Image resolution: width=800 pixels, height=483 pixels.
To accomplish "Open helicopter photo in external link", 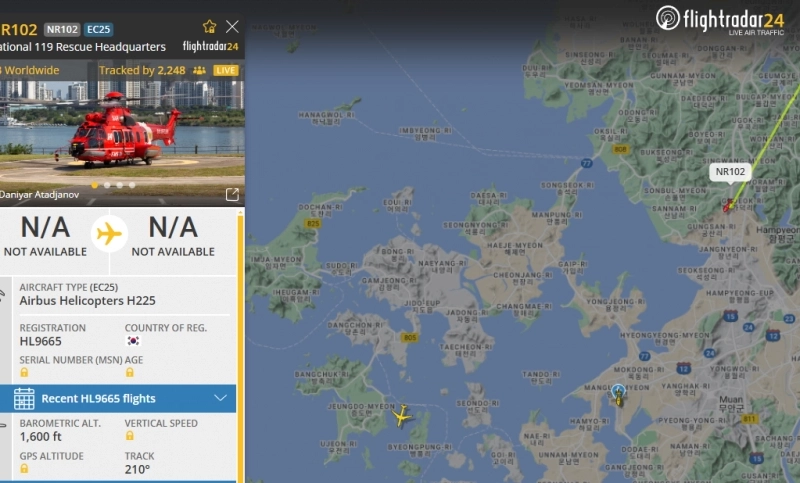I will [x=232, y=194].
